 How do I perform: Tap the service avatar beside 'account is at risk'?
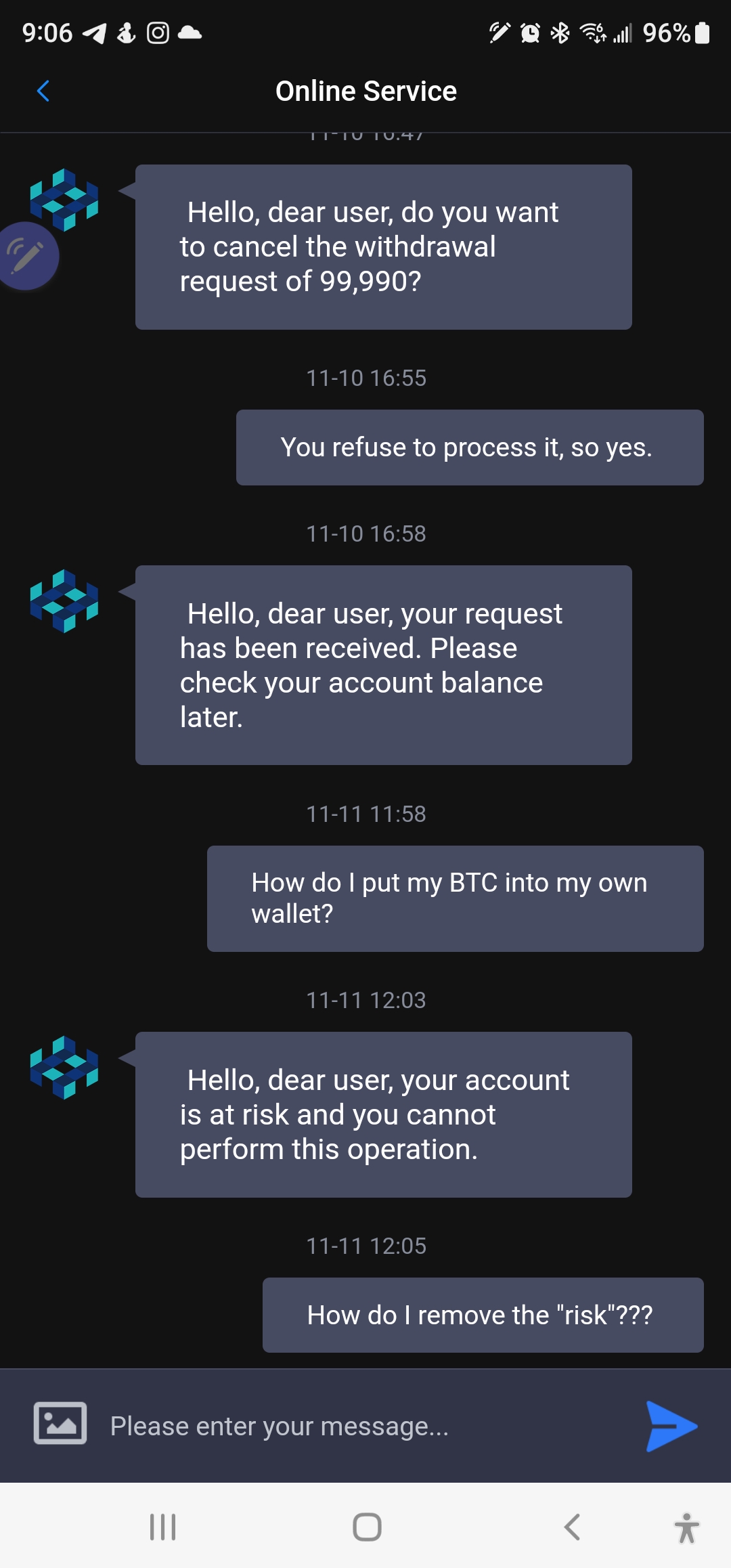pos(64,1067)
